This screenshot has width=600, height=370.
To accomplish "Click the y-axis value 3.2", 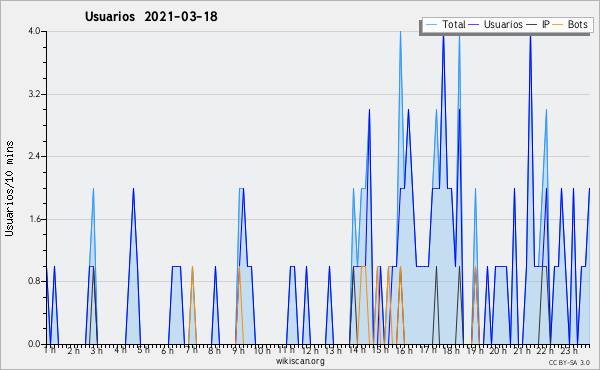I will tap(34, 94).
